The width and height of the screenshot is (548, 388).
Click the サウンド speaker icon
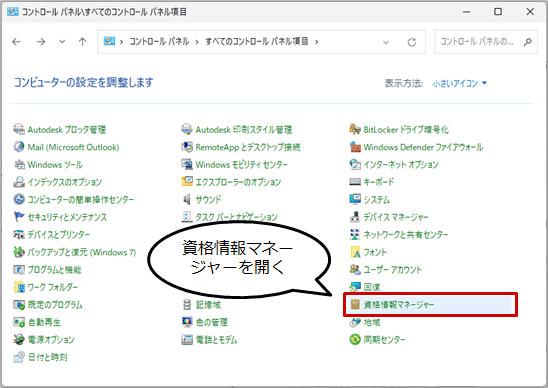187,199
